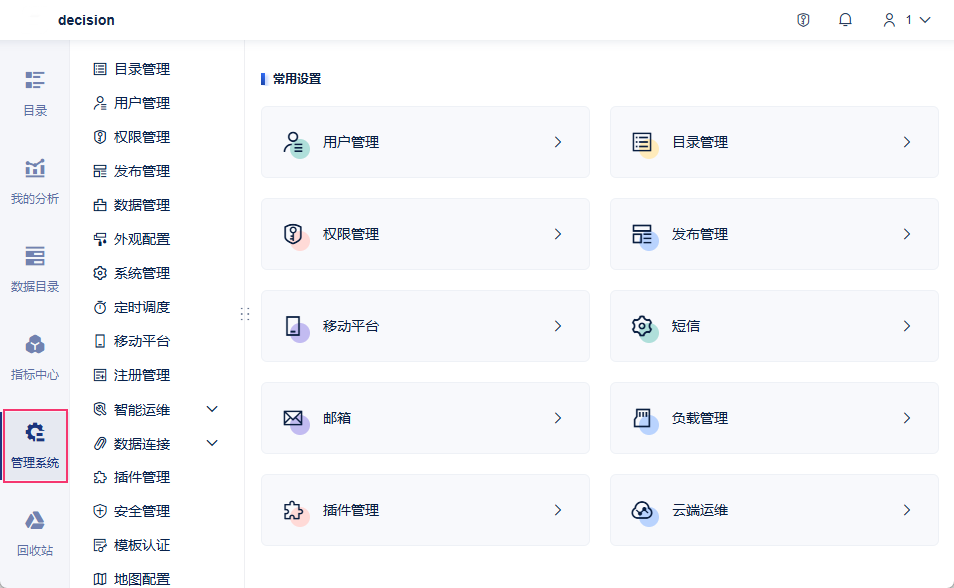Screen dimensions: 954x588
Task: Expand the 智能运维 submenu
Action: [211, 409]
